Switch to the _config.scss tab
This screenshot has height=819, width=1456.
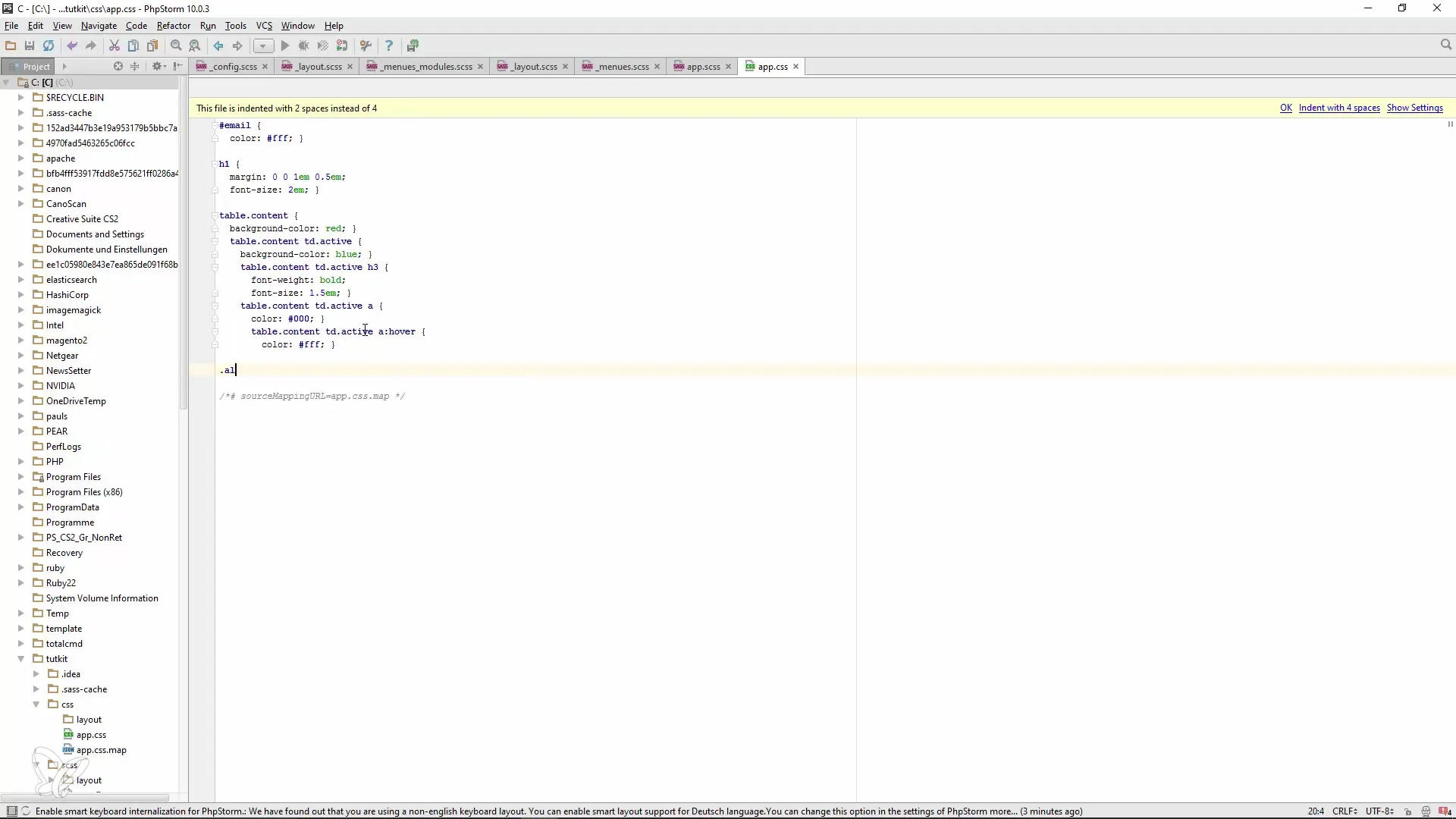tap(232, 67)
